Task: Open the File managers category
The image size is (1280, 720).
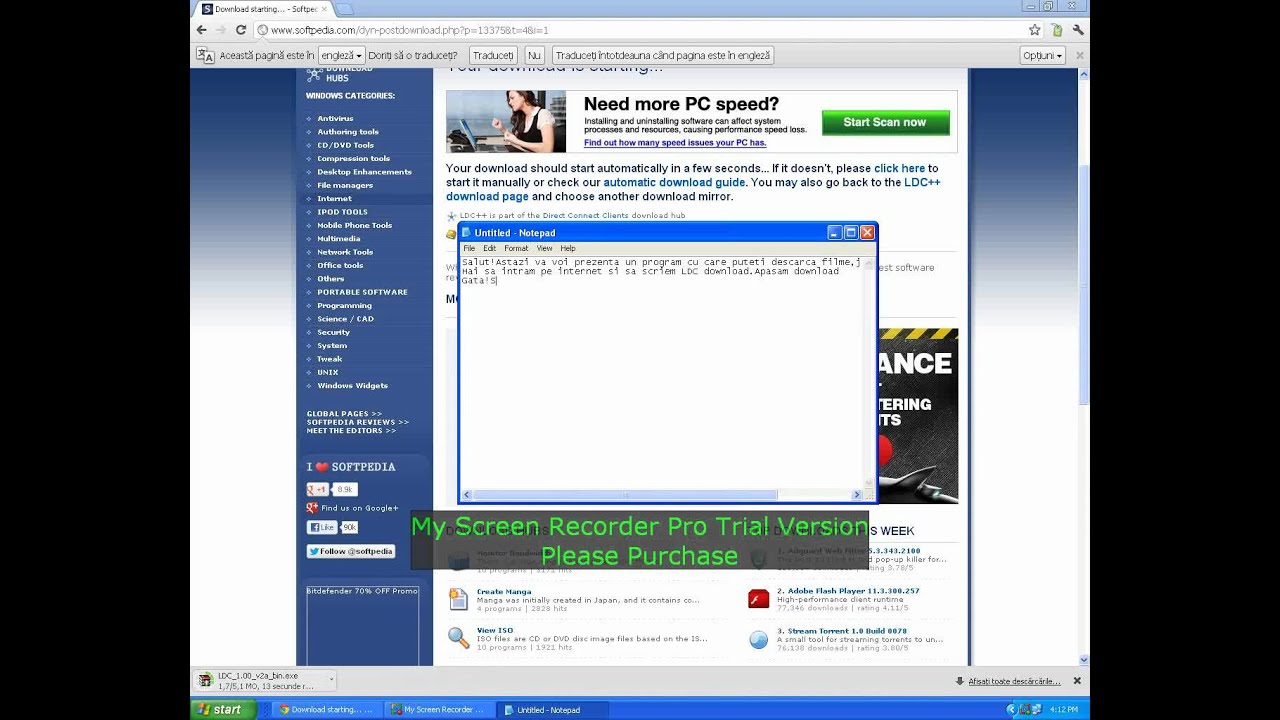Action: pyautogui.click(x=345, y=185)
